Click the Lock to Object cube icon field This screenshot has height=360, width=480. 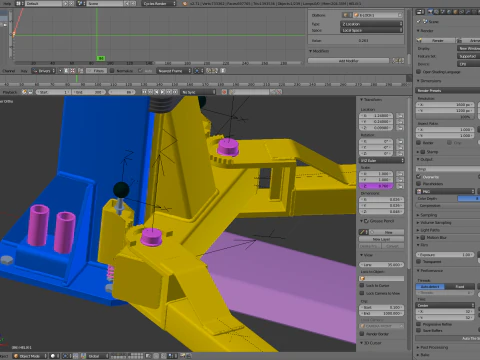coord(382,278)
